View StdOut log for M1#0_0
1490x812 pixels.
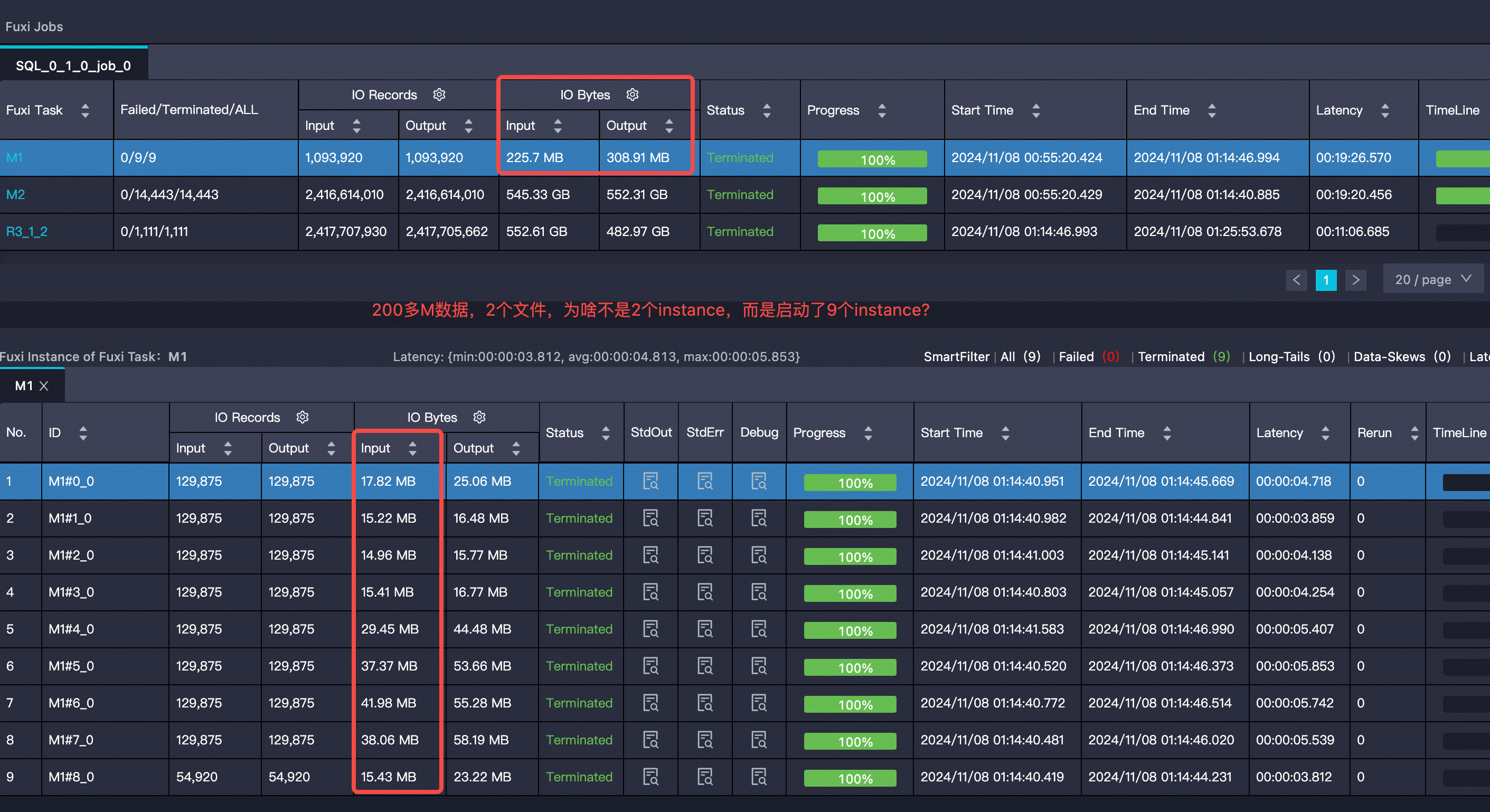tap(650, 481)
